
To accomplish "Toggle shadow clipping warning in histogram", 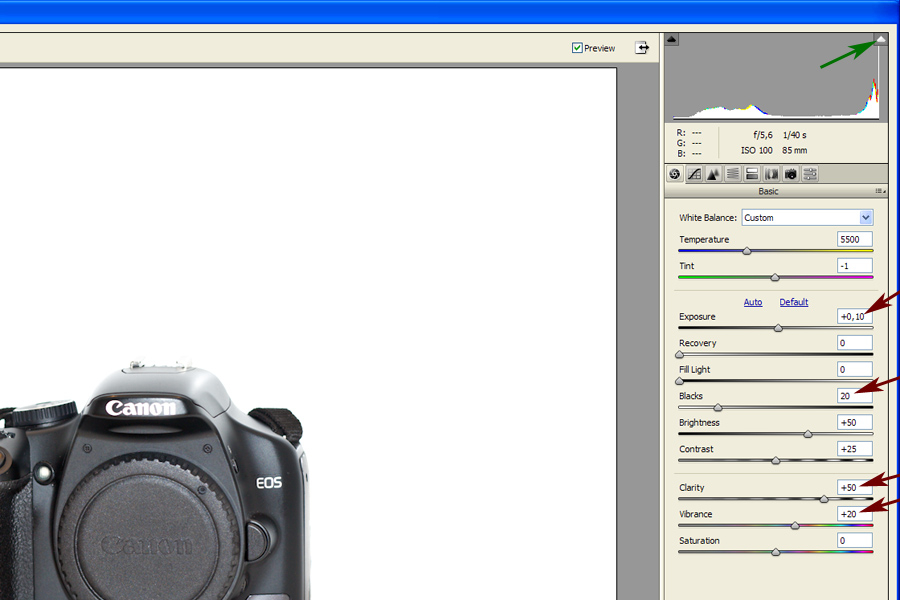I will coord(672,39).
